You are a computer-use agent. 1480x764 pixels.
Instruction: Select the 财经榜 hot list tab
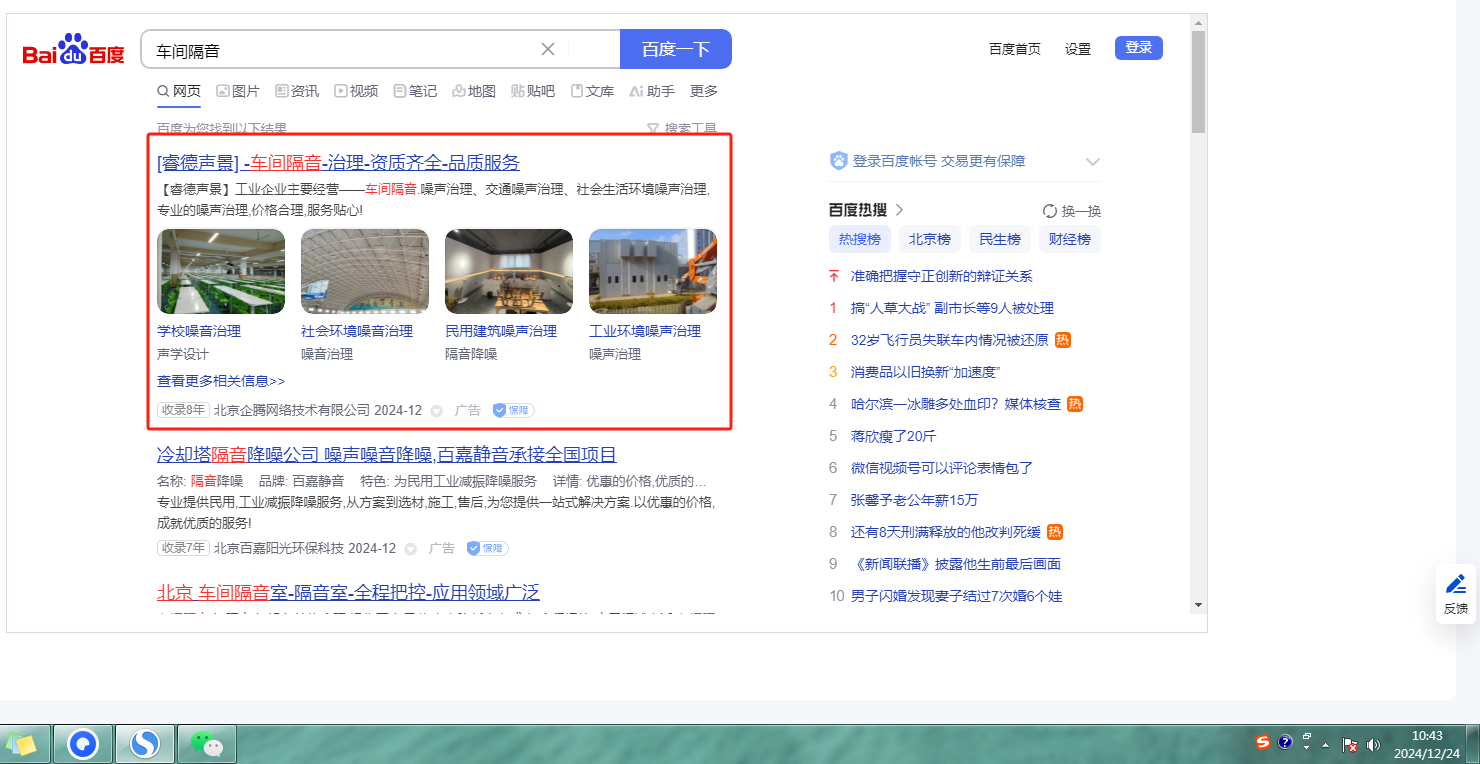(x=1069, y=239)
